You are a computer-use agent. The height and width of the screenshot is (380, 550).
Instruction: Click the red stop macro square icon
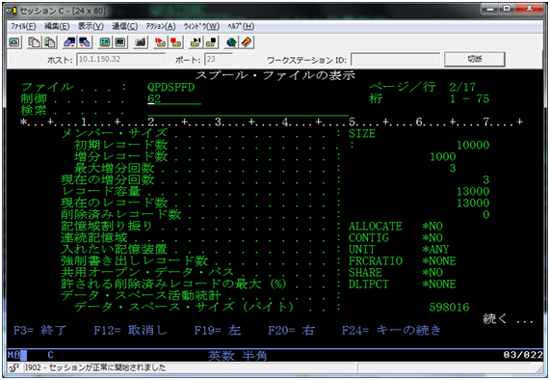click(176, 42)
